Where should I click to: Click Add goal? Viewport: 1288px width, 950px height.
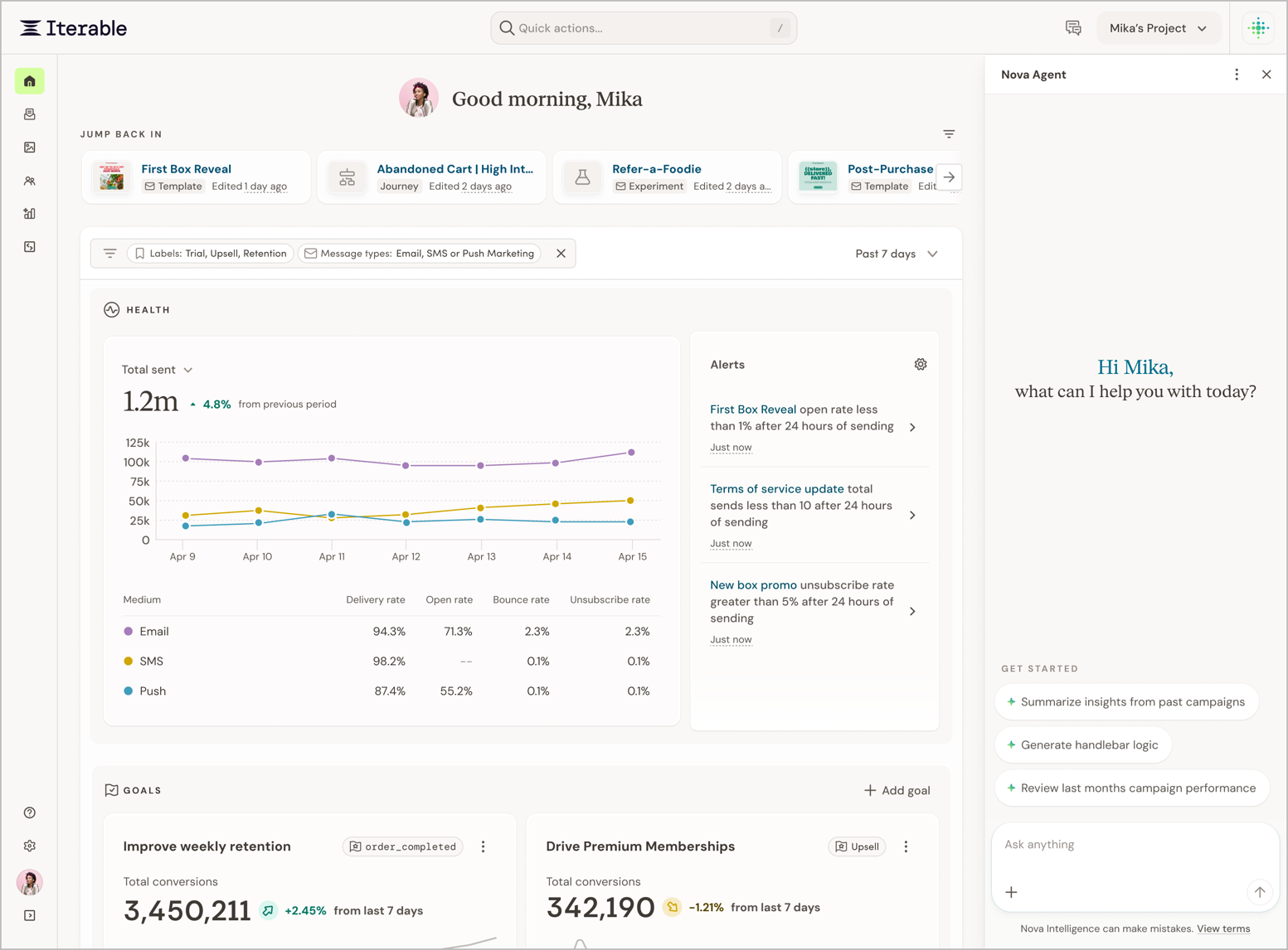click(897, 791)
